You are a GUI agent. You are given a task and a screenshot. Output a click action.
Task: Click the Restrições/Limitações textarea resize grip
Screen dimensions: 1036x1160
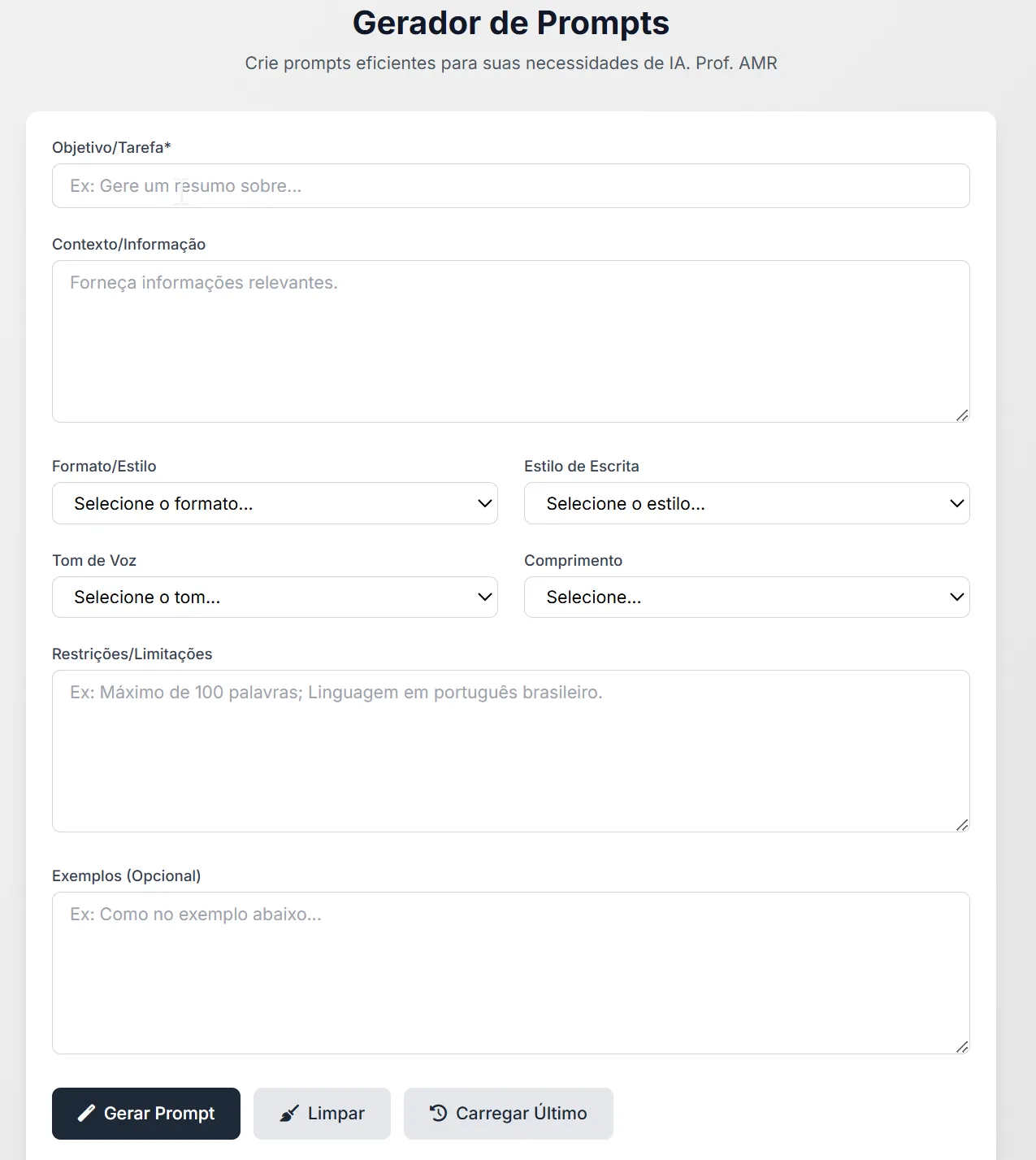point(962,825)
